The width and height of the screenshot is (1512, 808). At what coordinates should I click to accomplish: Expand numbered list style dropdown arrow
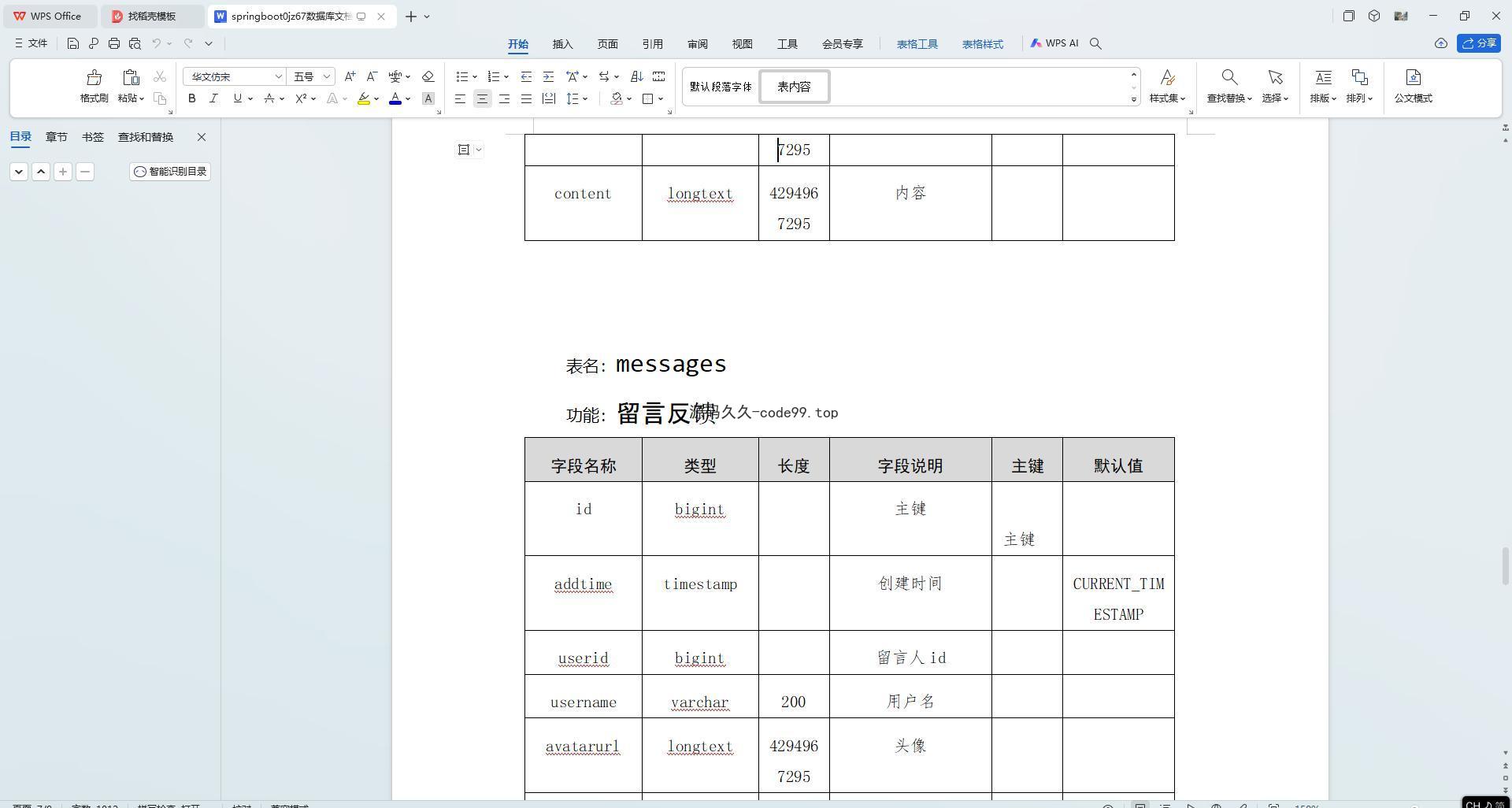[506, 76]
